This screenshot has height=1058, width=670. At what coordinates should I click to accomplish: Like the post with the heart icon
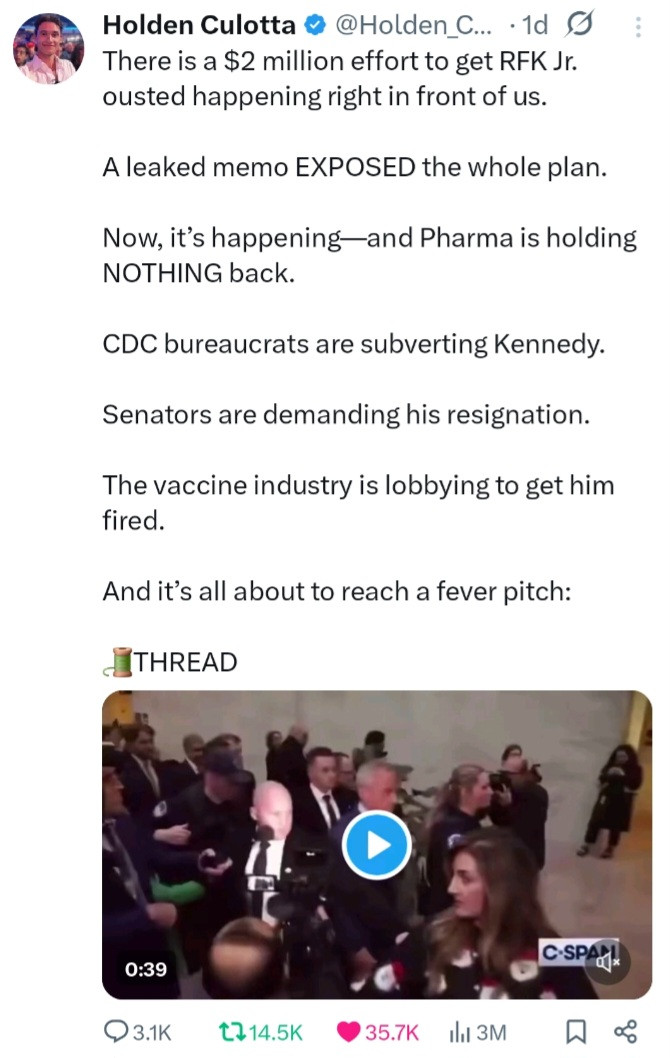click(349, 1031)
